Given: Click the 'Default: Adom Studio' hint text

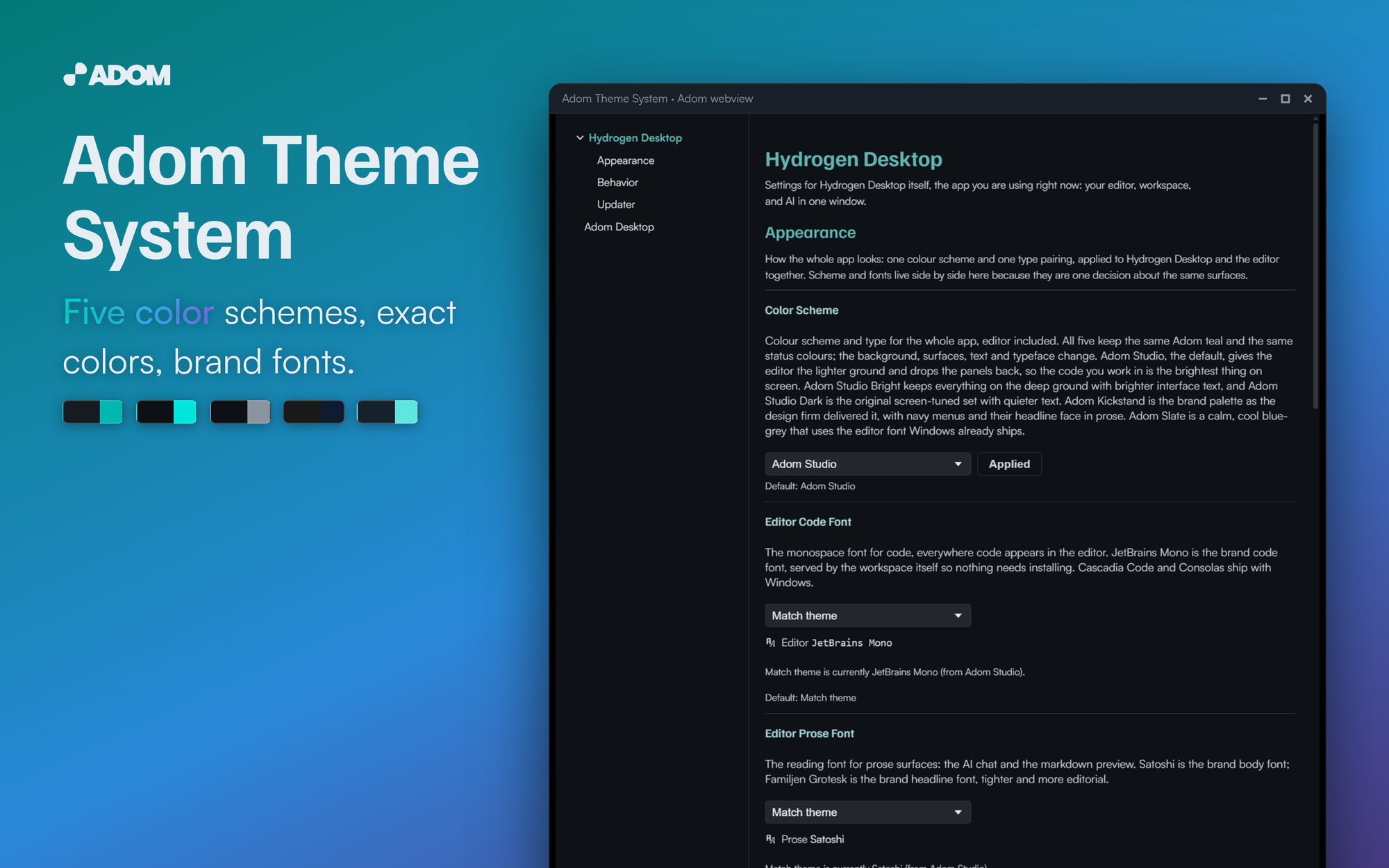Looking at the screenshot, I should coord(810,486).
